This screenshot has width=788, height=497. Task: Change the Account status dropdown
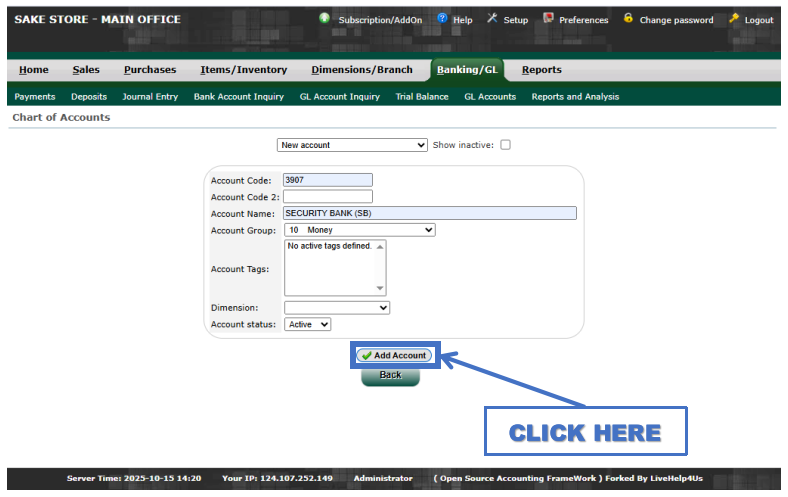tap(307, 324)
